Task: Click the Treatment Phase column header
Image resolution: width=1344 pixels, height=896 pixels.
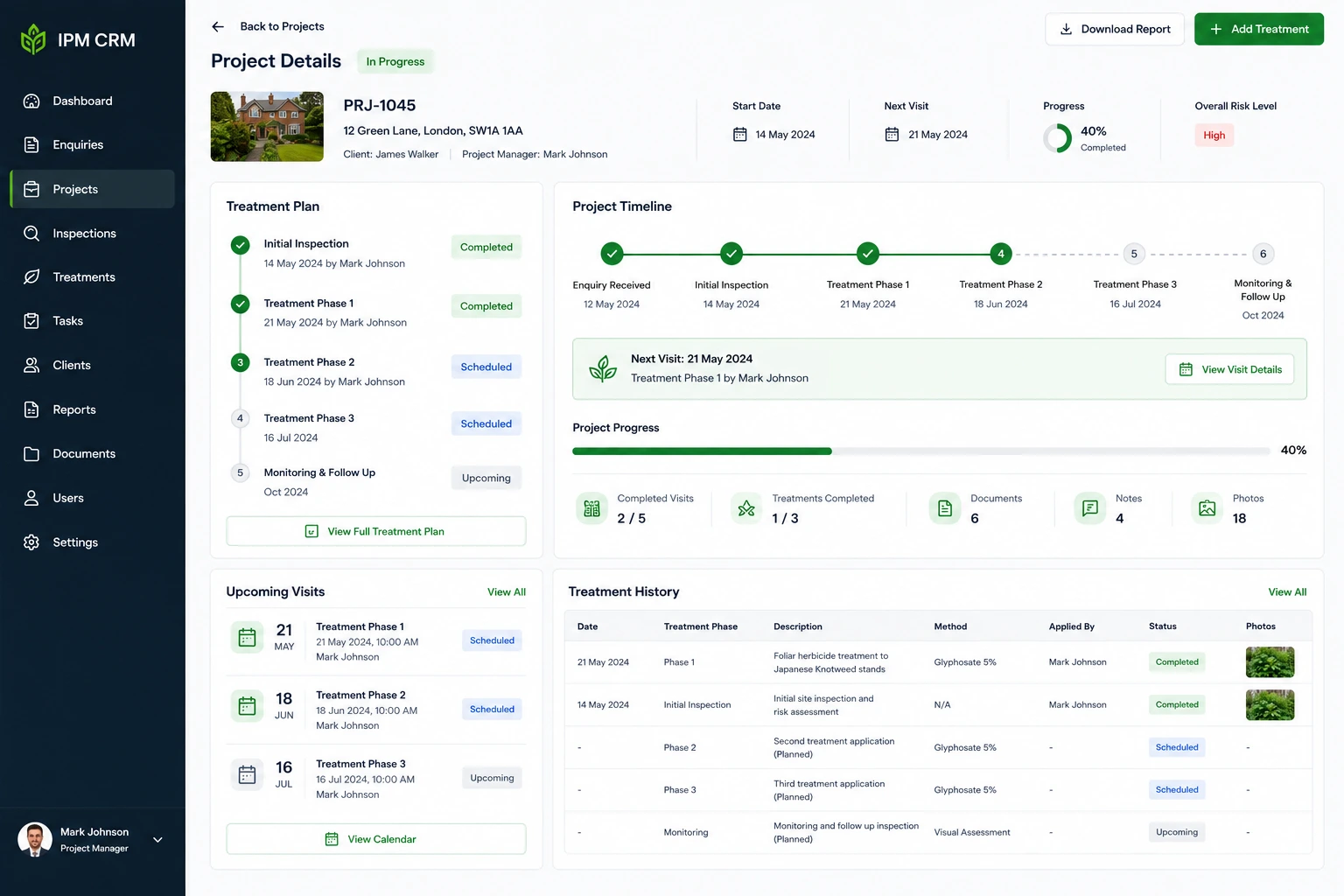Action: pyautogui.click(x=701, y=626)
